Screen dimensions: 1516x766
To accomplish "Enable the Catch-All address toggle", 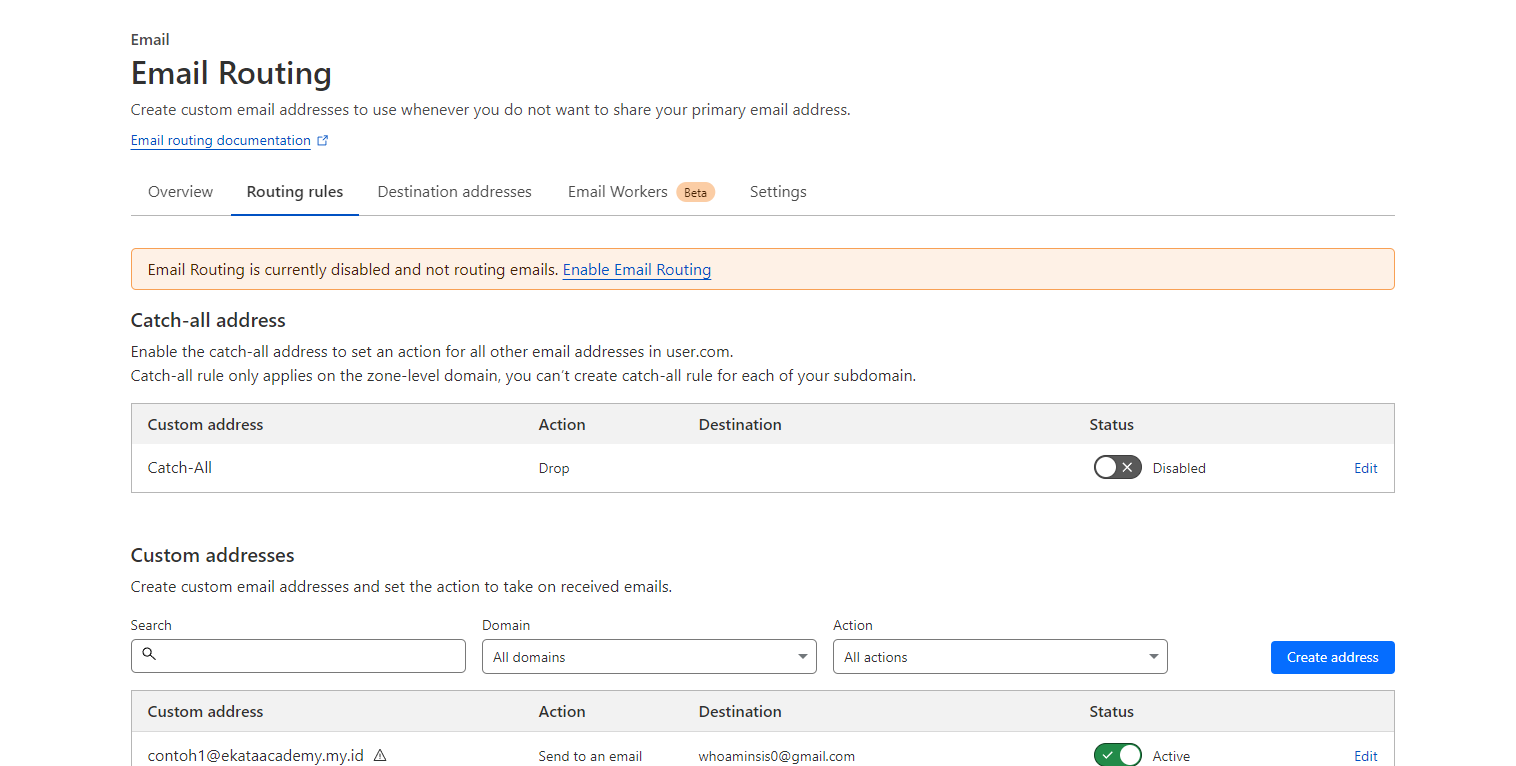I will point(1117,468).
